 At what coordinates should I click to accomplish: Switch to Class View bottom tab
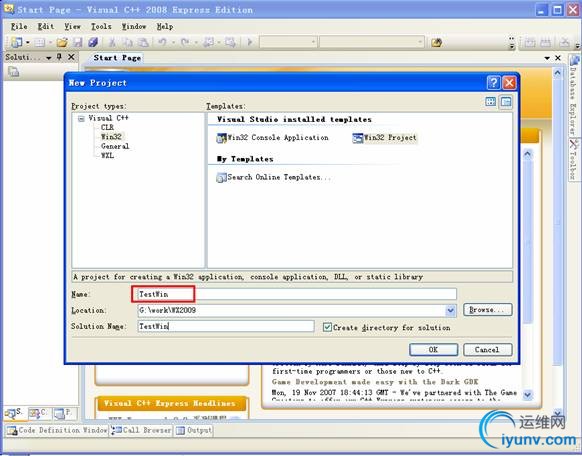point(39,413)
